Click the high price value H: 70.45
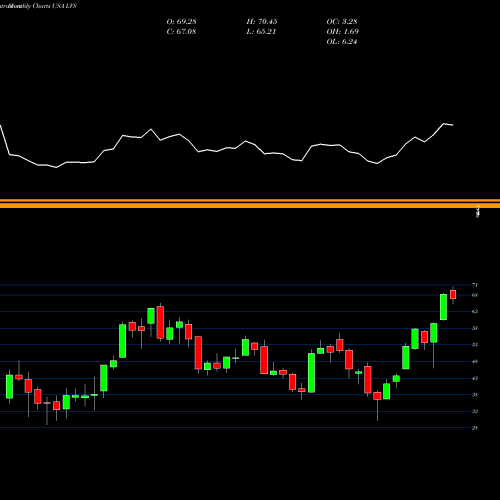Viewport: 500px width, 500px height. coord(262,22)
